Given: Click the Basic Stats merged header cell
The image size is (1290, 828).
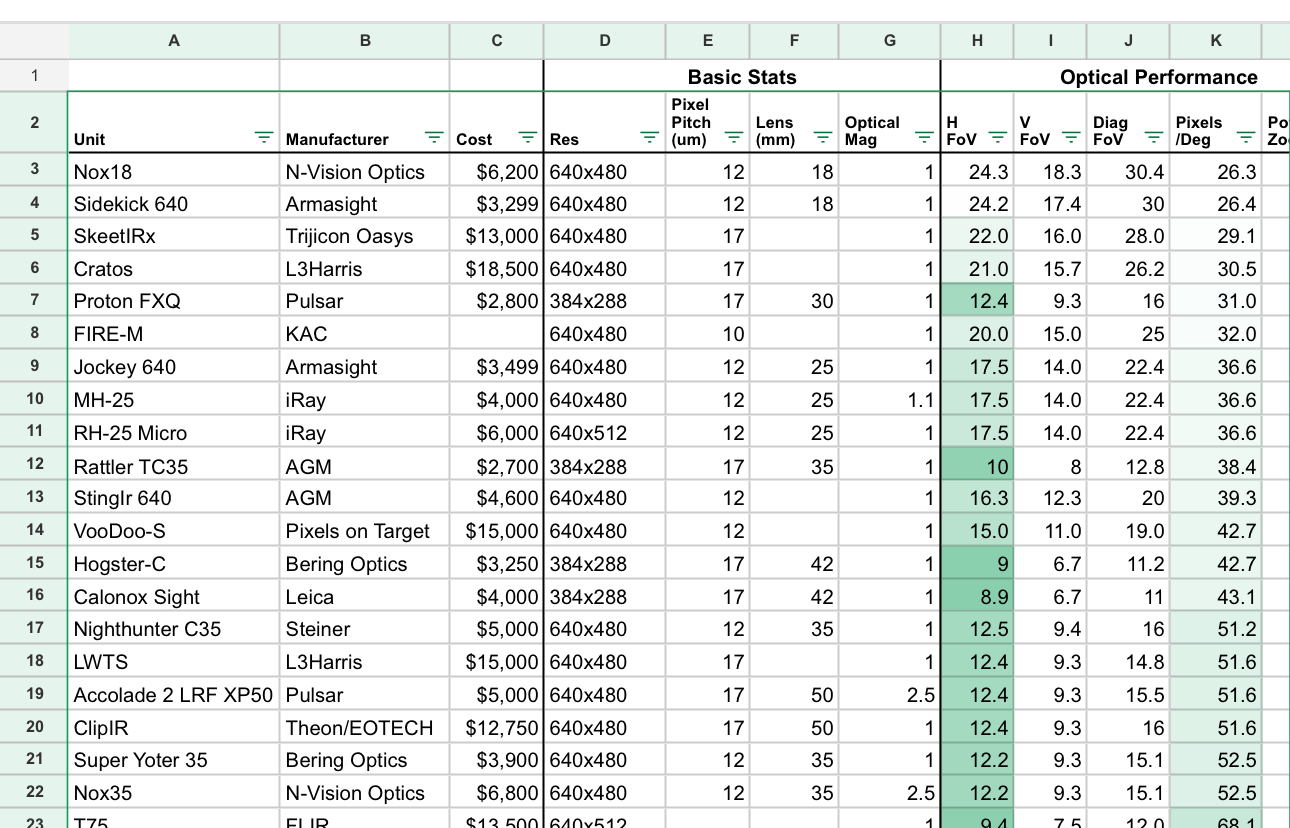Looking at the screenshot, I should (741, 77).
